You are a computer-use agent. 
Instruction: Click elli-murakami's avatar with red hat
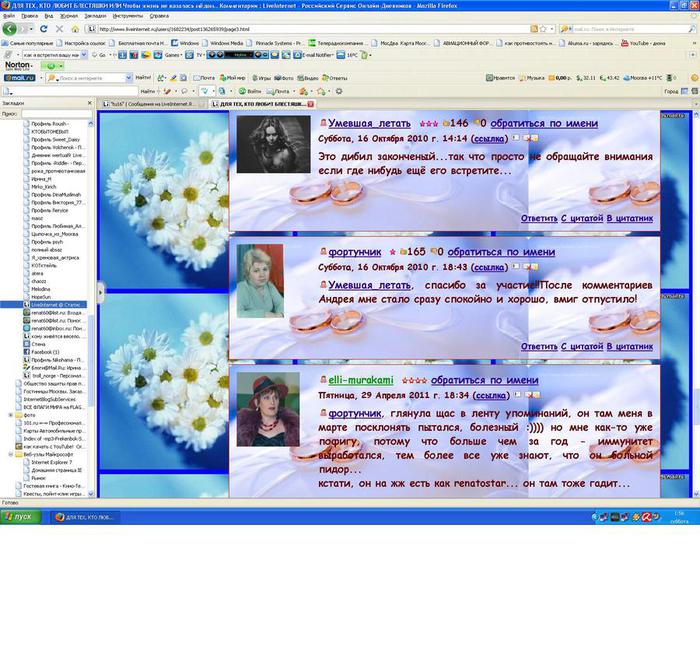point(268,409)
